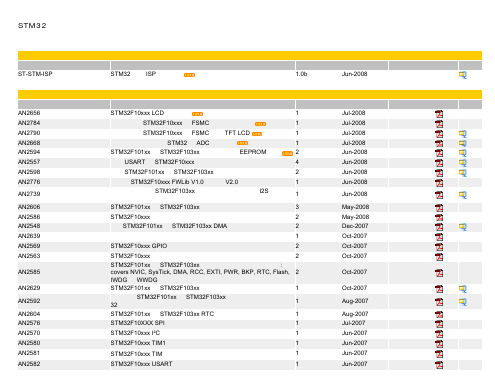Open the PDF icon for AN2580
The width and height of the screenshot is (495, 383).
pos(439,344)
